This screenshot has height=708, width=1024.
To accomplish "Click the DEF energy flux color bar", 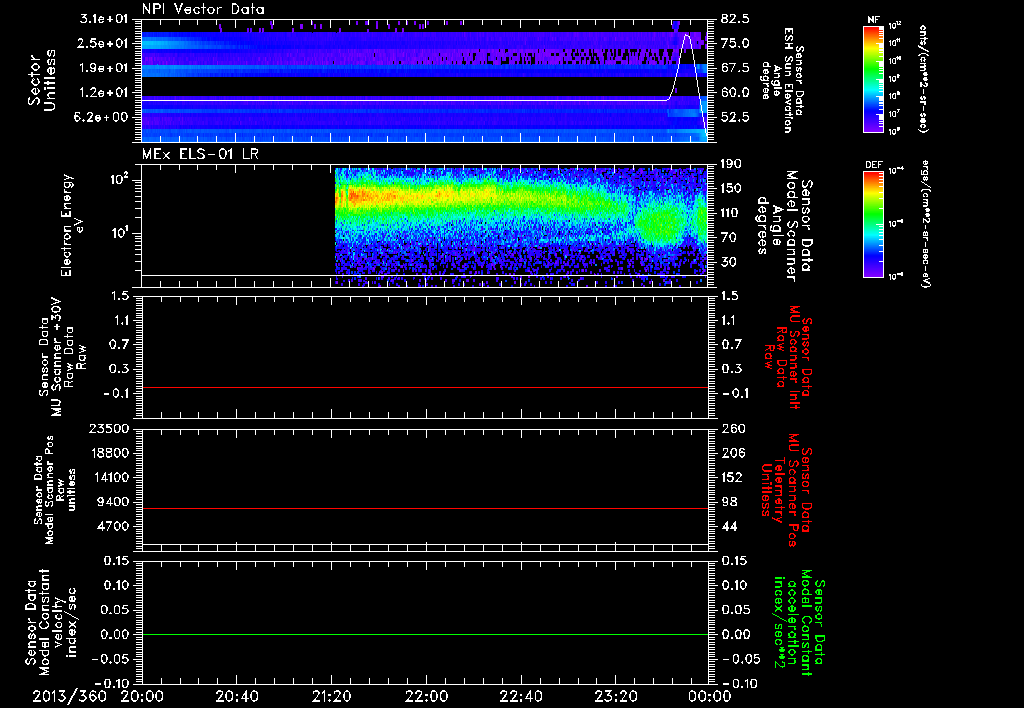I will tap(874, 224).
